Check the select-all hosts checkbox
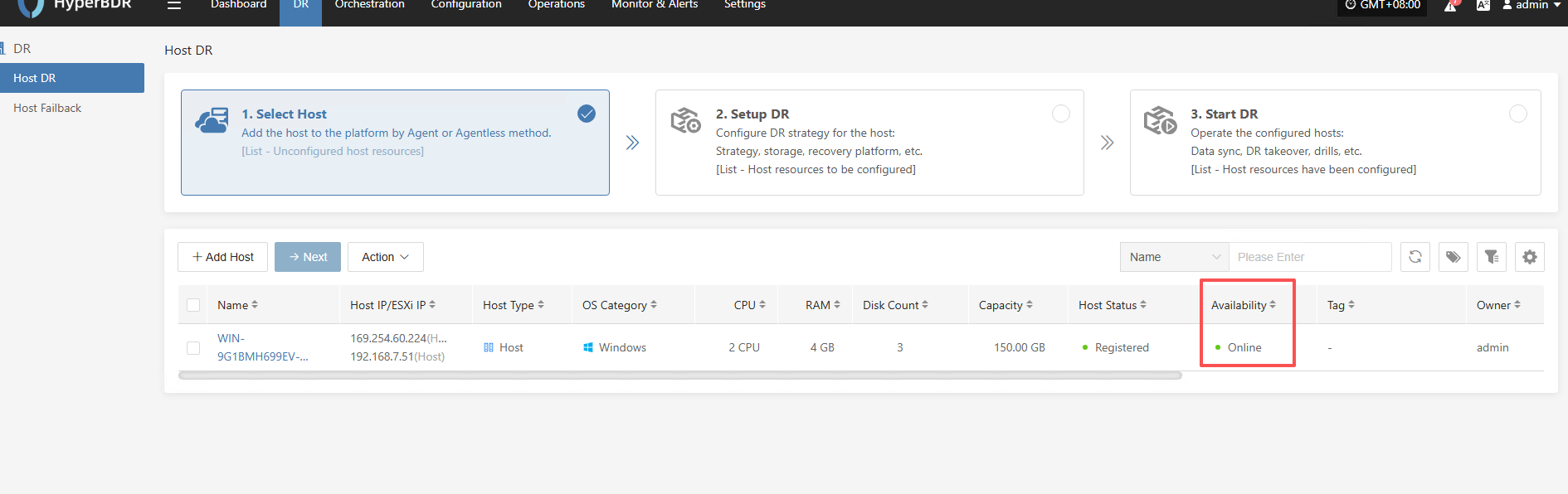The image size is (1568, 494). tap(193, 305)
